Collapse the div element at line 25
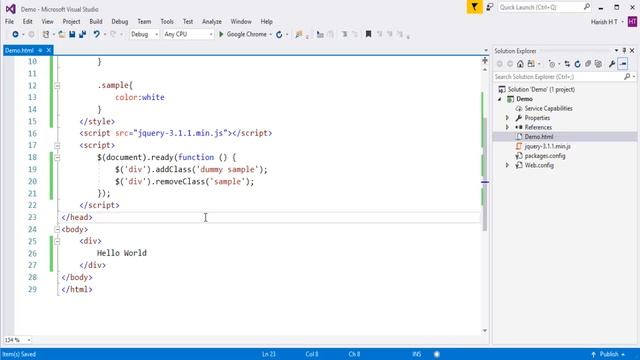The width and height of the screenshot is (640, 360). coord(57,242)
